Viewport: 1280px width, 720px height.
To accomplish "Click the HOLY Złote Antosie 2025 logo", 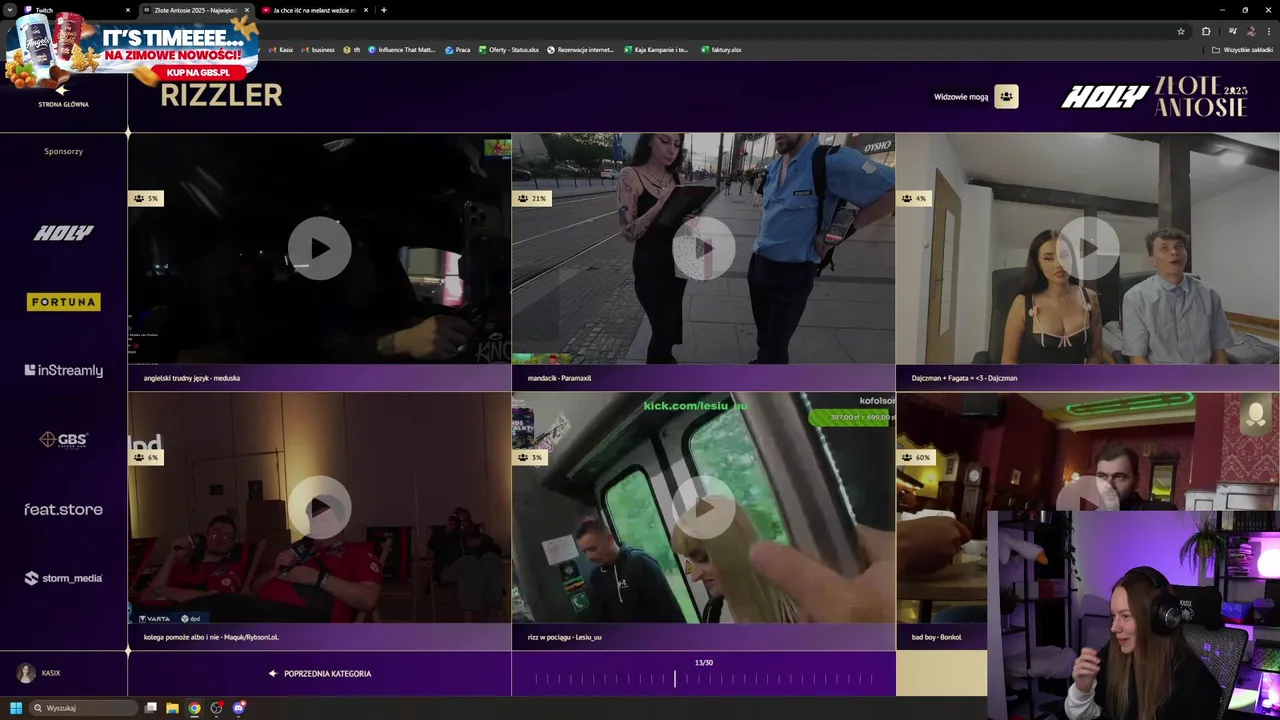I will [1155, 97].
